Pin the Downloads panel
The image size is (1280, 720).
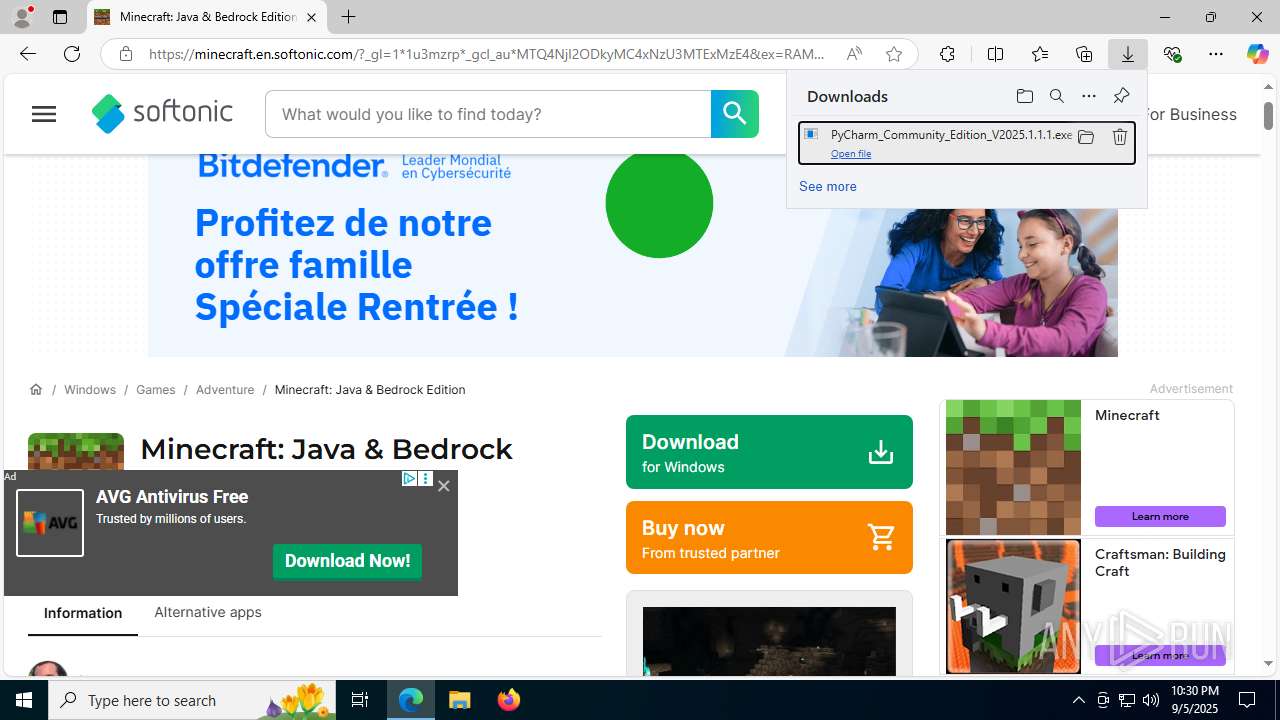[x=1121, y=96]
